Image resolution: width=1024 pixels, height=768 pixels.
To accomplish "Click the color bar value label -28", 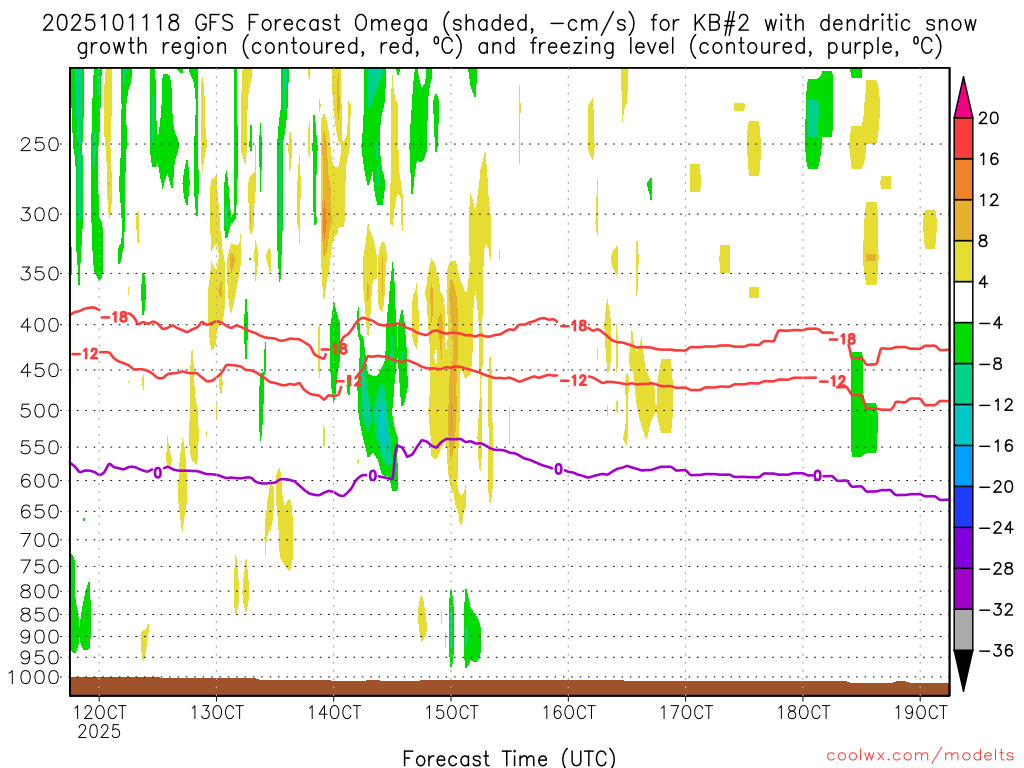I will coord(997,569).
